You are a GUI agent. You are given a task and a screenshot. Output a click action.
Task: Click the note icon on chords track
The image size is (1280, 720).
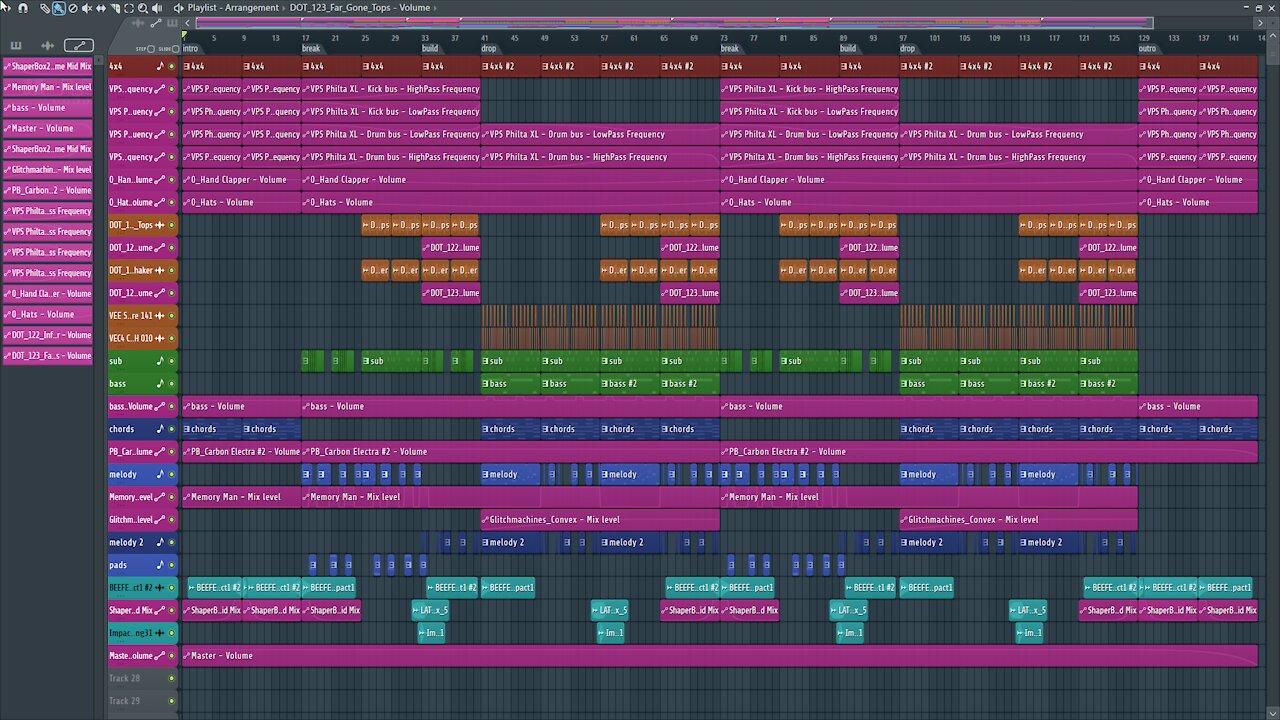160,429
